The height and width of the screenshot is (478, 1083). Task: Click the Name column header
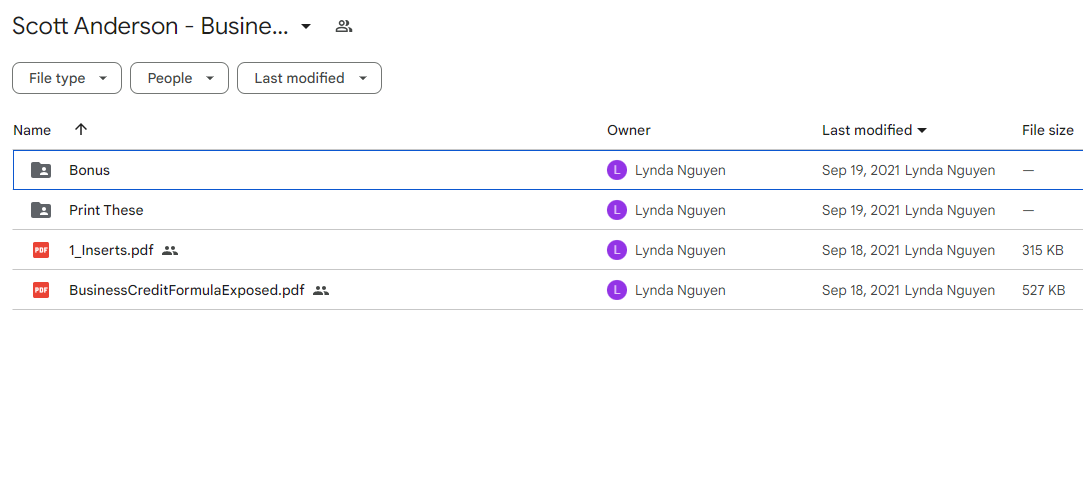click(x=32, y=130)
